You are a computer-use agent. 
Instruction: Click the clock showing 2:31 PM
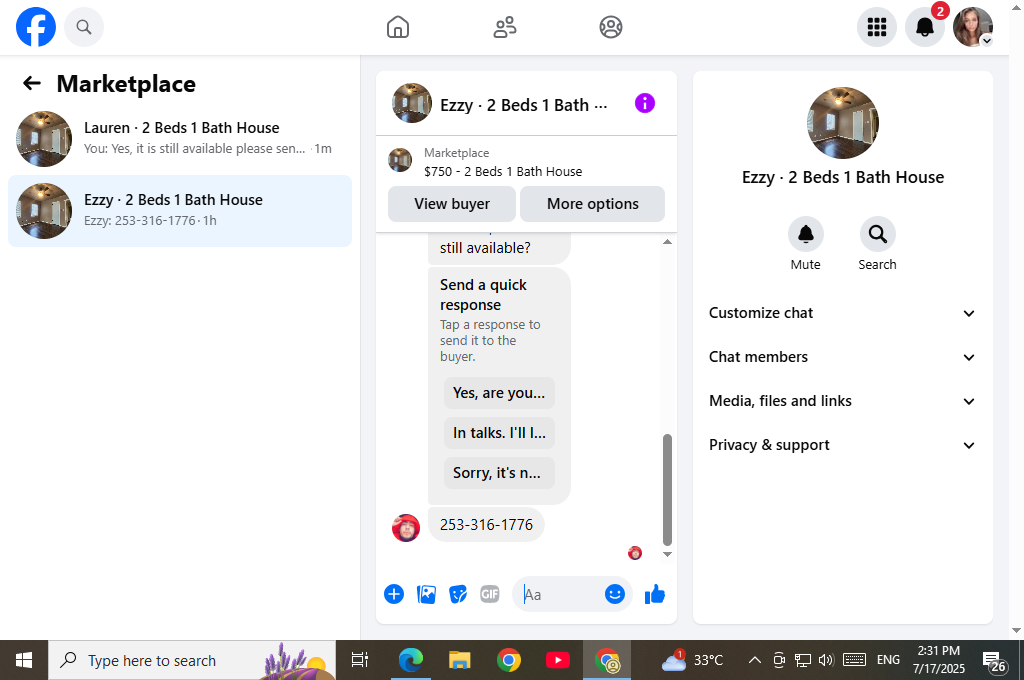pyautogui.click(x=938, y=660)
